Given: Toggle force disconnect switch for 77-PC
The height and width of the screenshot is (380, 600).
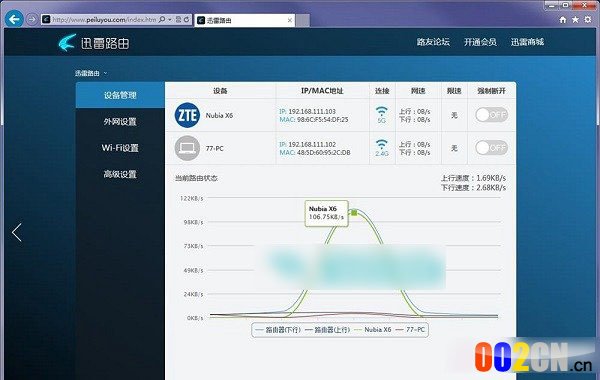Looking at the screenshot, I should point(491,148).
